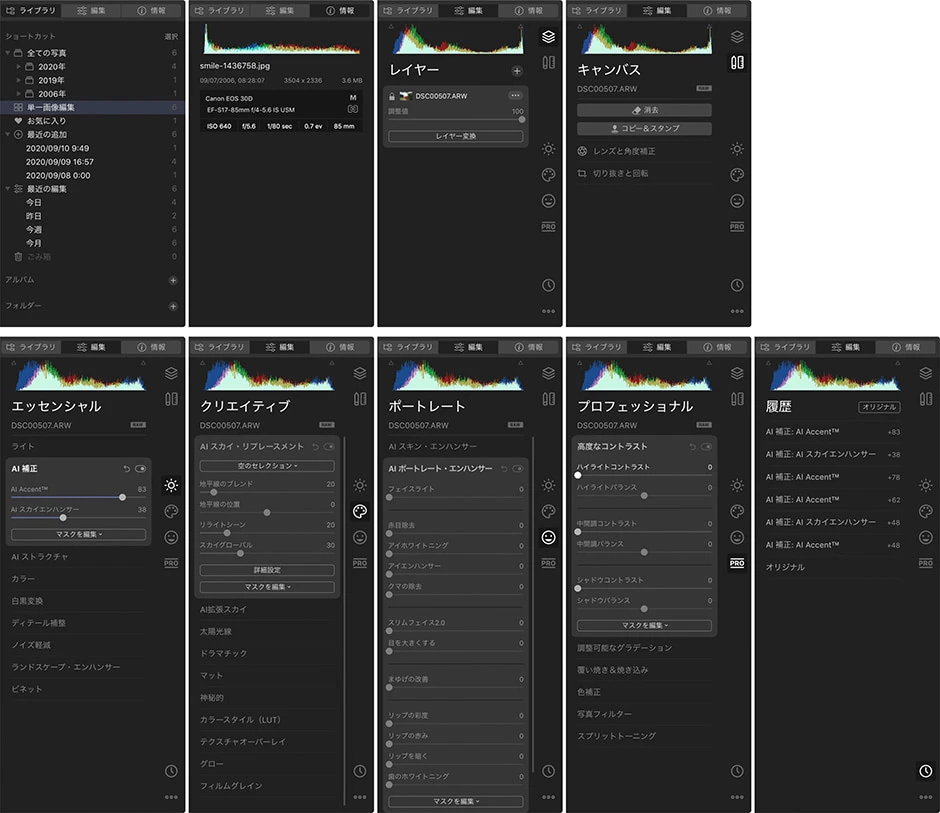Select the PRO icon in プロフェッショナル panel

coord(737,563)
